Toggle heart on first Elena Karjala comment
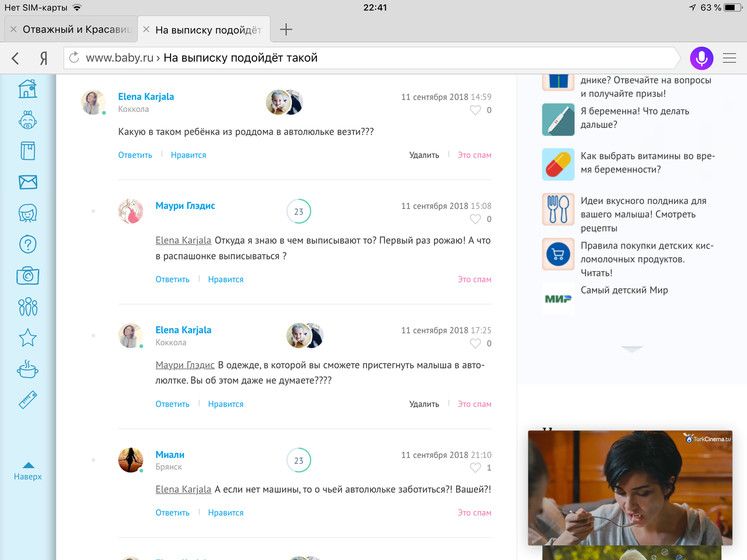The height and width of the screenshot is (560, 747). point(475,110)
